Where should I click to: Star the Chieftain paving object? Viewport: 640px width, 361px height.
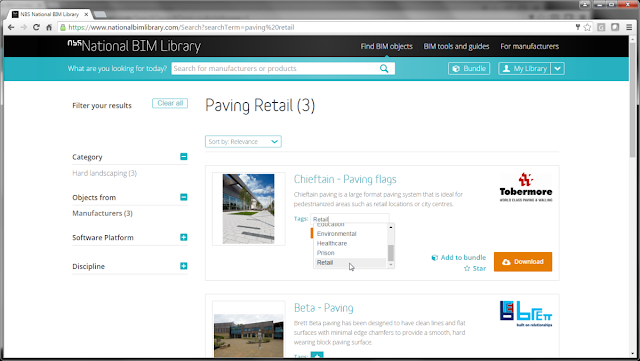pos(475,268)
